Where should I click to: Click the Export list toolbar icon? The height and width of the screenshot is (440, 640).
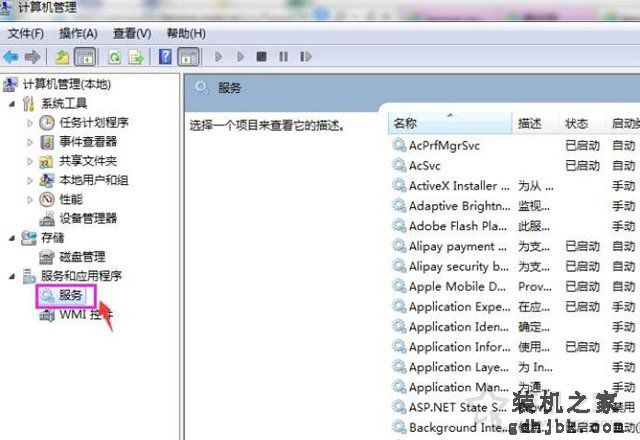(x=136, y=56)
